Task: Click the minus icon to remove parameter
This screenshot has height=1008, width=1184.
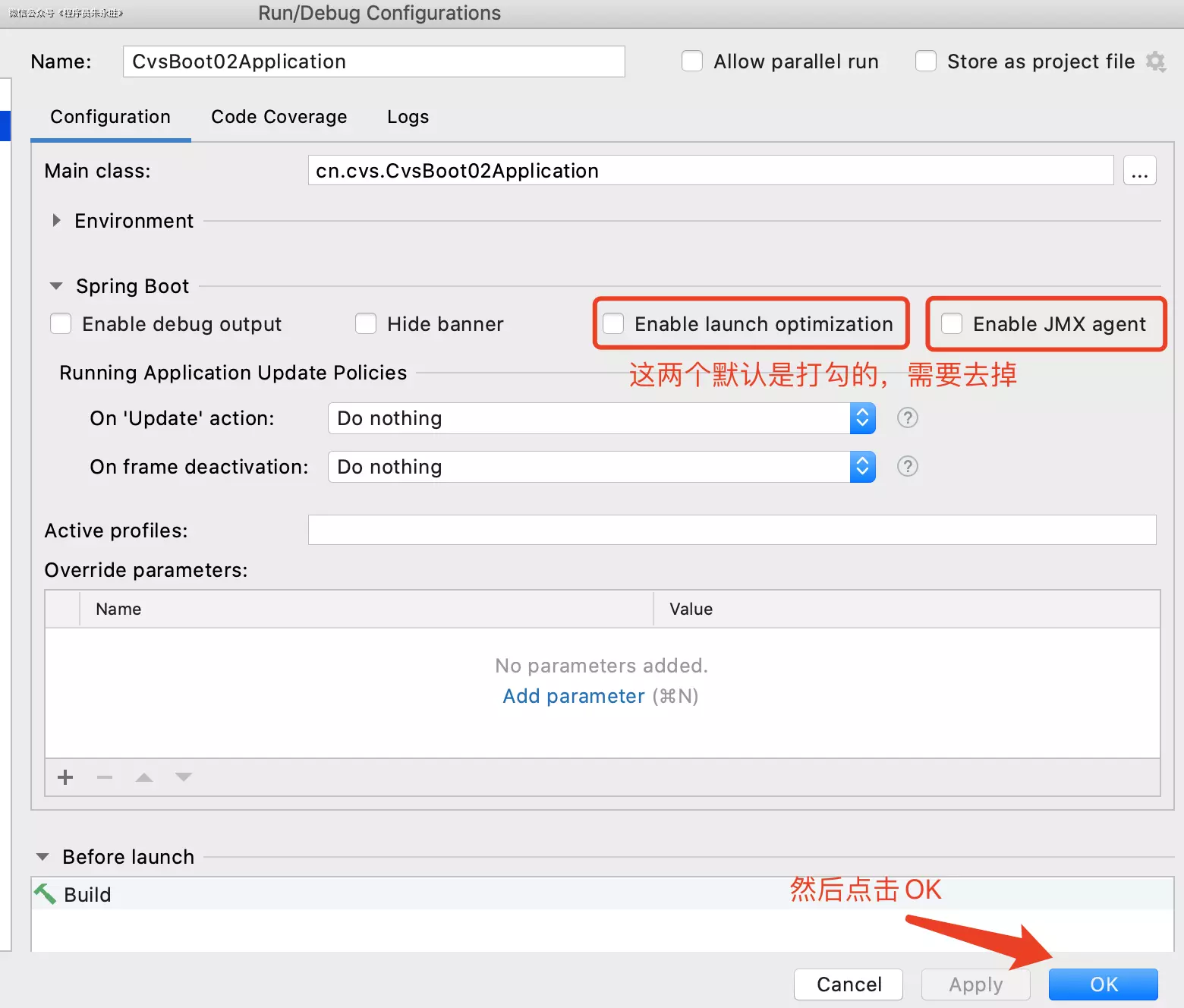Action: tap(105, 777)
